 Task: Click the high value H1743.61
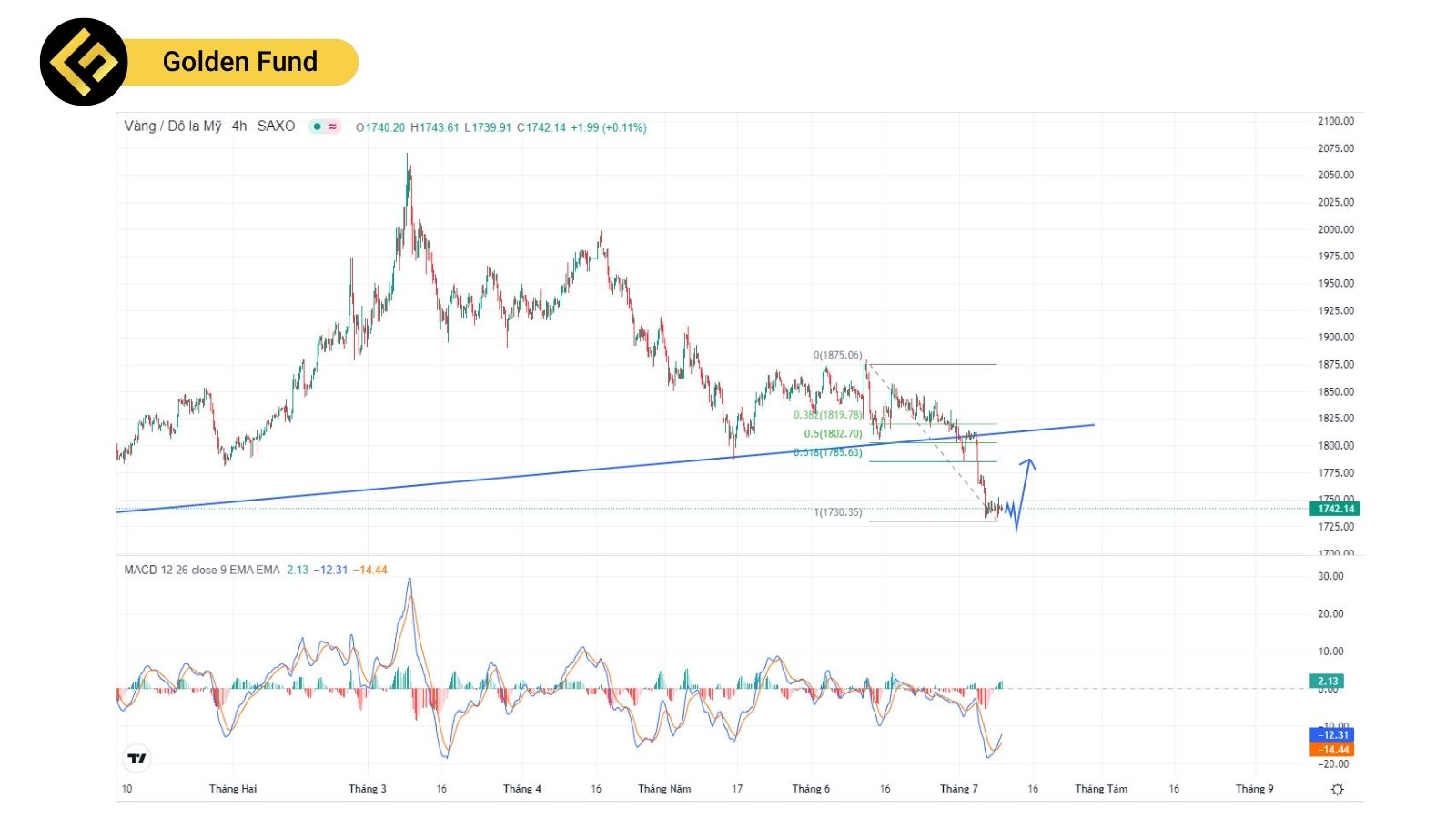435,127
